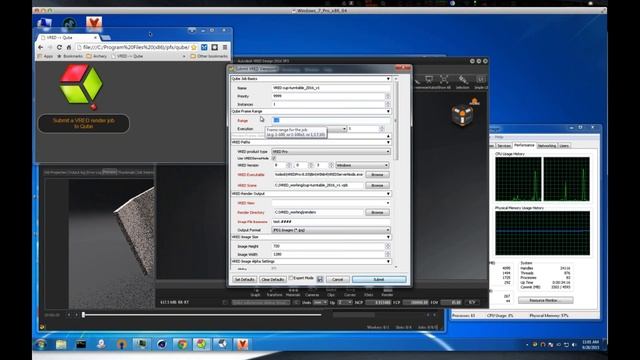Open VRED product type dropdown
The image size is (640, 360).
331,151
